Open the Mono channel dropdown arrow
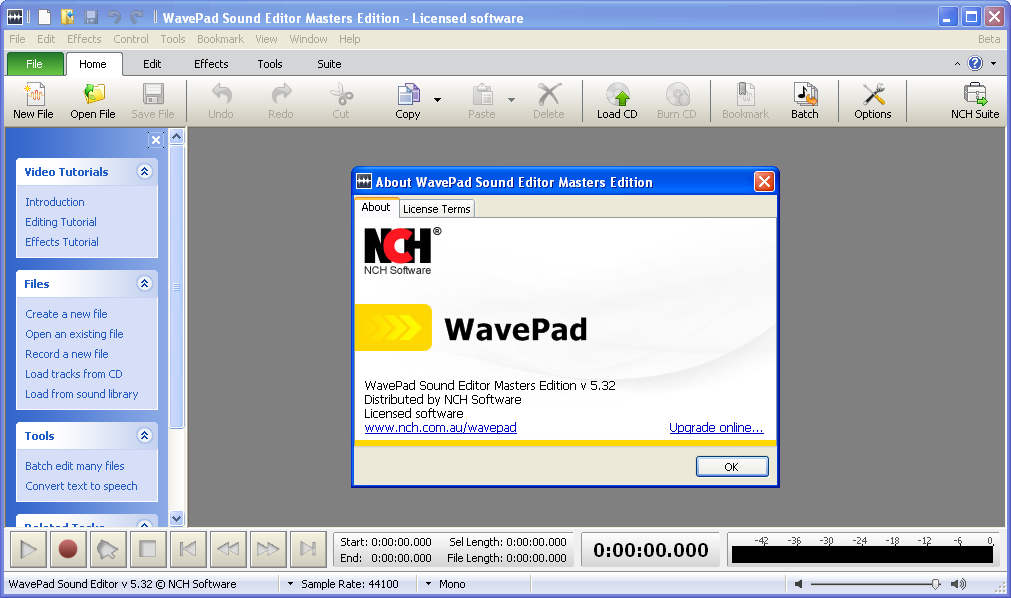Viewport: 1011px width, 598px height. (428, 584)
